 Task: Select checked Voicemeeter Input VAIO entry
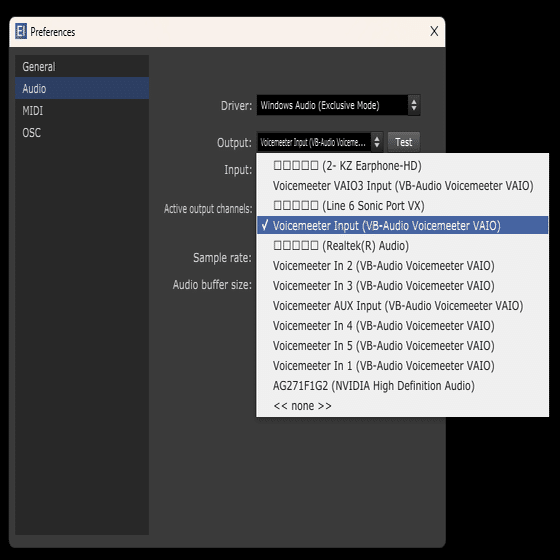[402, 225]
